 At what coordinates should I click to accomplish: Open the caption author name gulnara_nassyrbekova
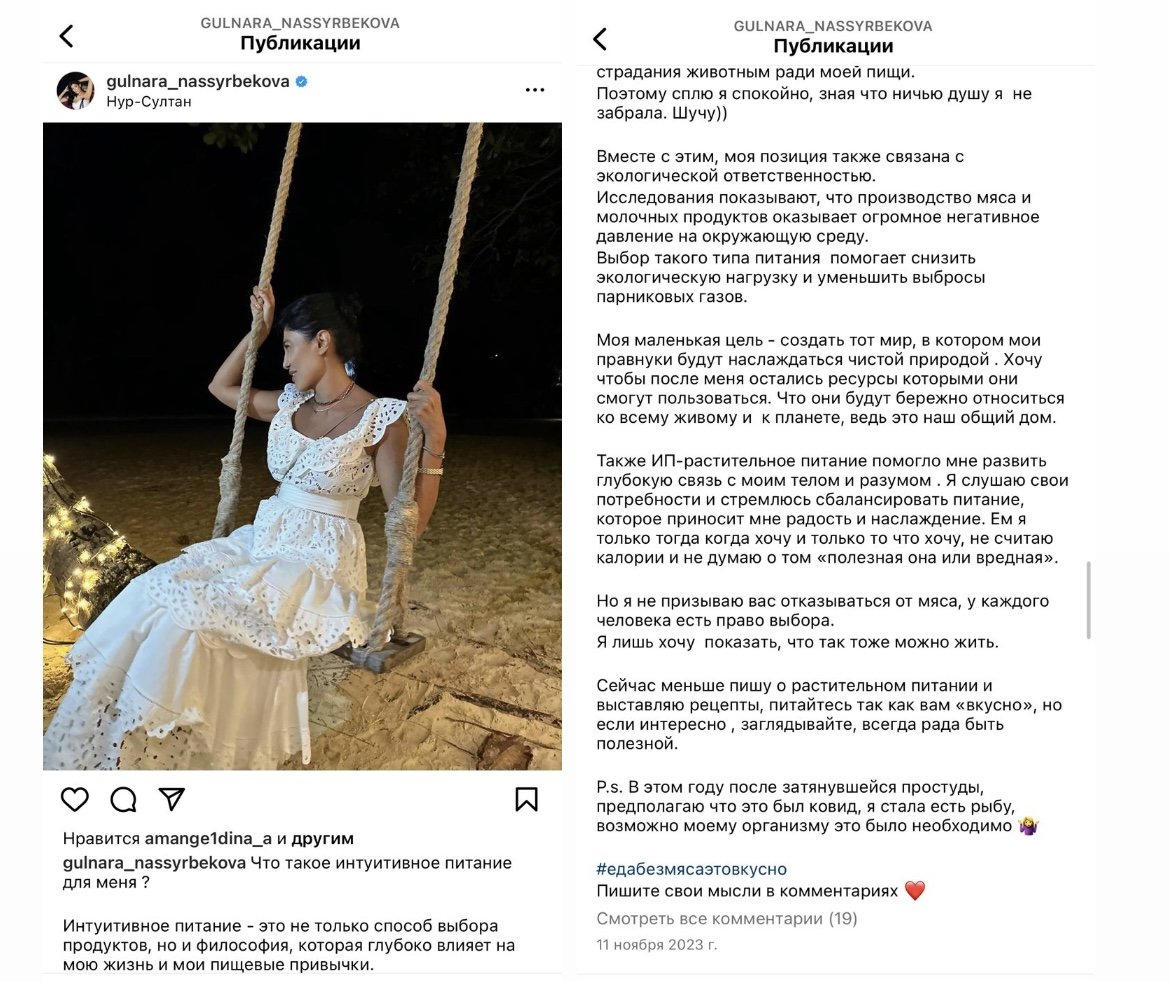click(x=154, y=863)
